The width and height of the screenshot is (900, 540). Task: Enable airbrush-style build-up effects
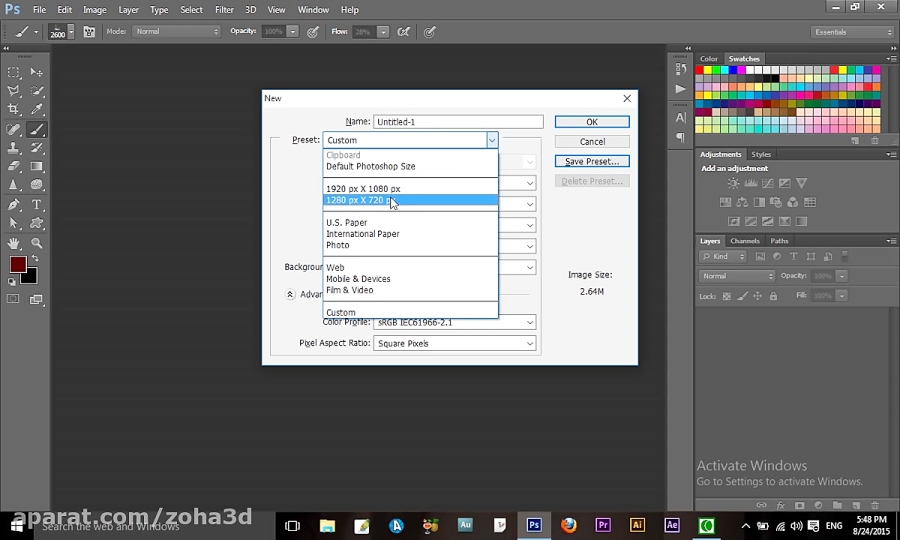point(404,32)
